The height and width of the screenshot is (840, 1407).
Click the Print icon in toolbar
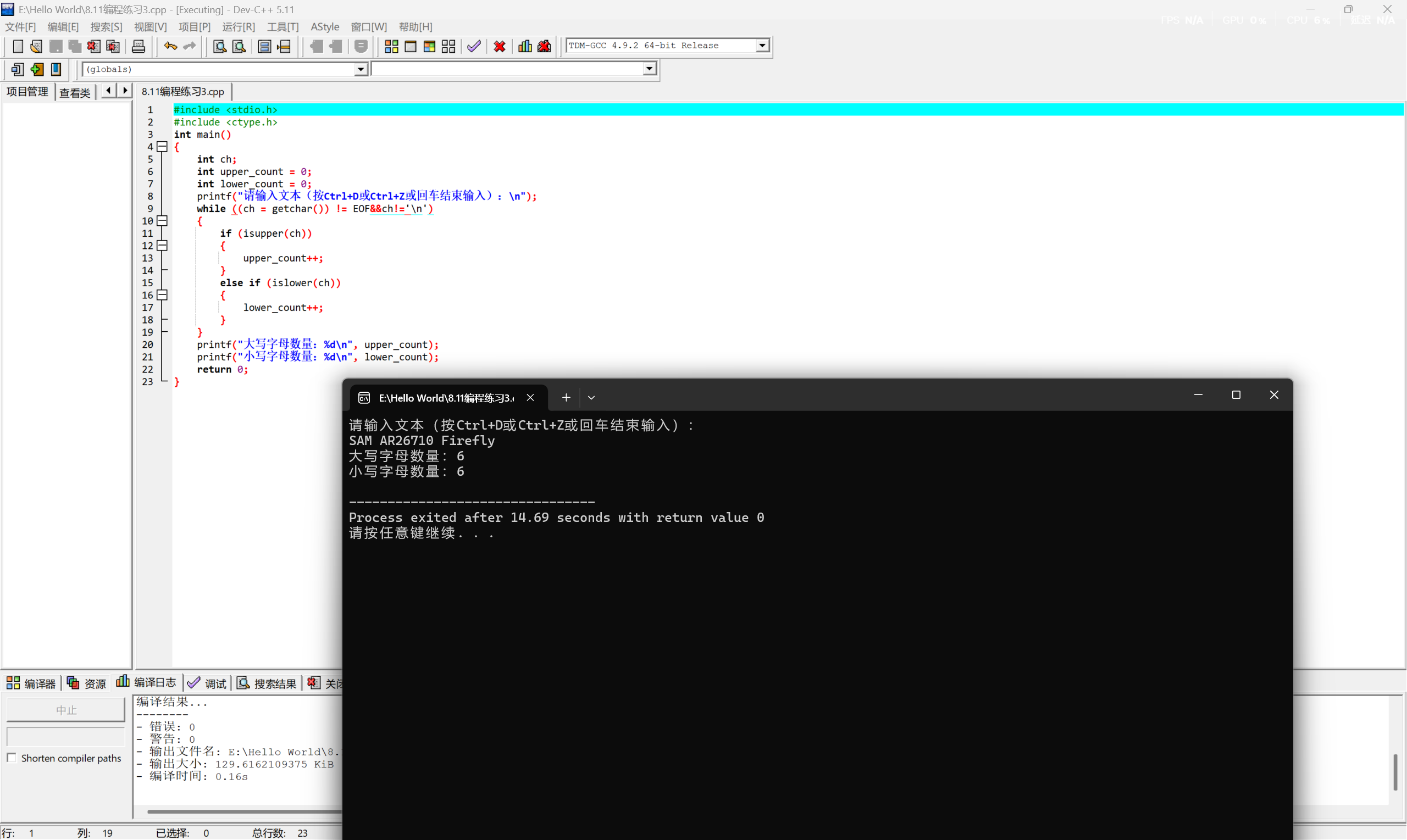tap(139, 46)
